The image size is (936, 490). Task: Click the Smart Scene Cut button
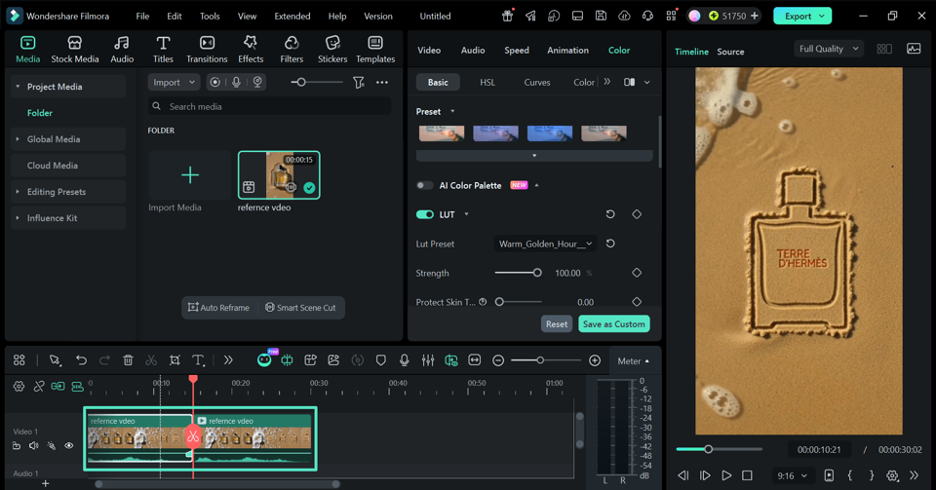tap(300, 307)
